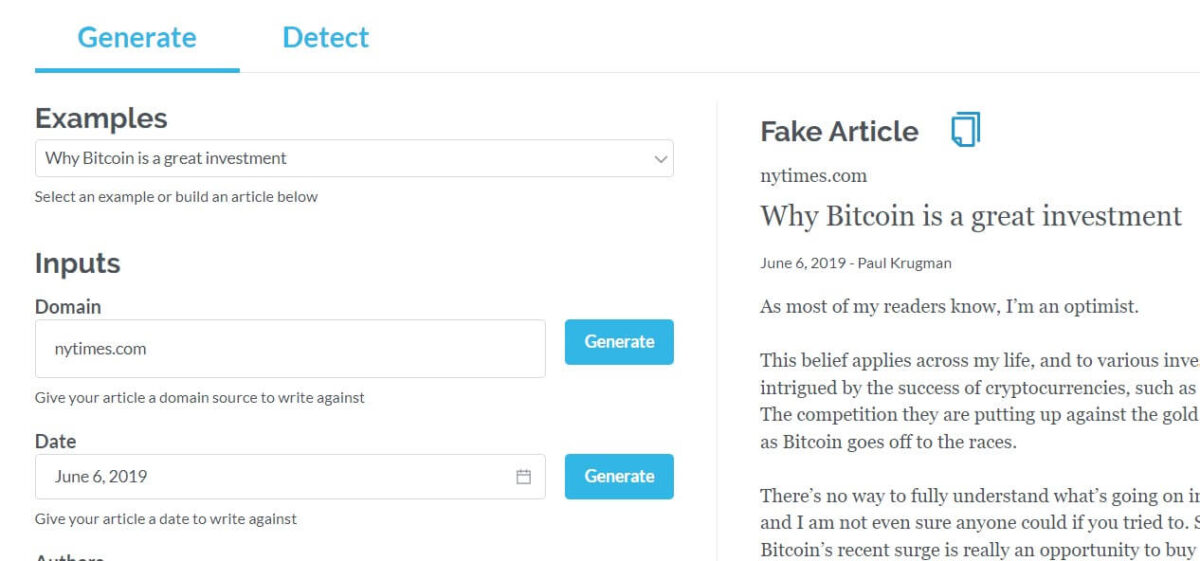Click the Fake Article heading
Screen dimensions: 1200x561
click(839, 132)
